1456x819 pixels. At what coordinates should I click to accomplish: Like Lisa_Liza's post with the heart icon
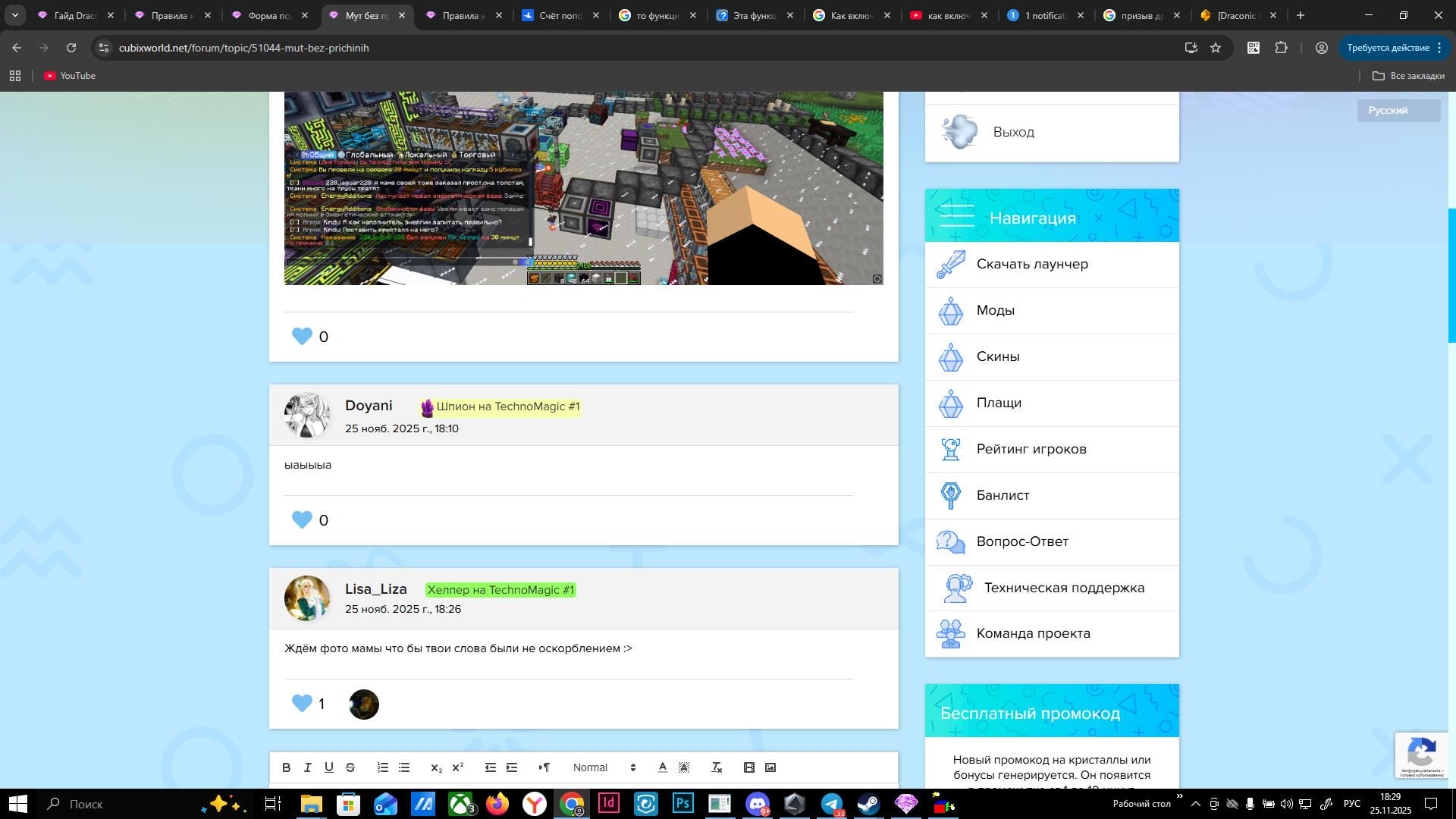(302, 704)
